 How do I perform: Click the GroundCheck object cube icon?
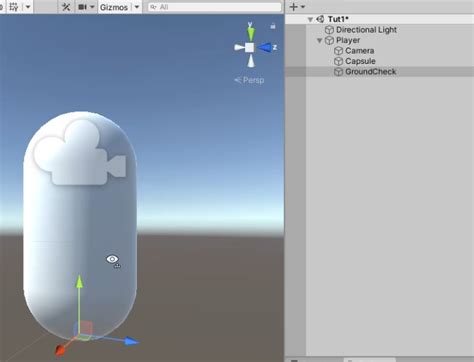[338, 72]
